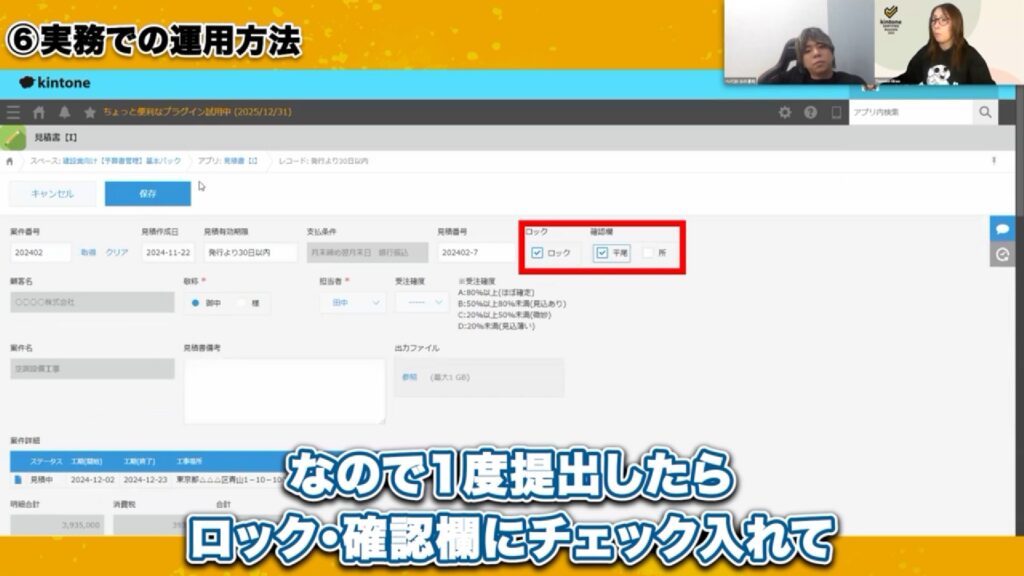This screenshot has width=1024, height=576.
Task: Click the キャンセル button
Action: click(x=52, y=194)
